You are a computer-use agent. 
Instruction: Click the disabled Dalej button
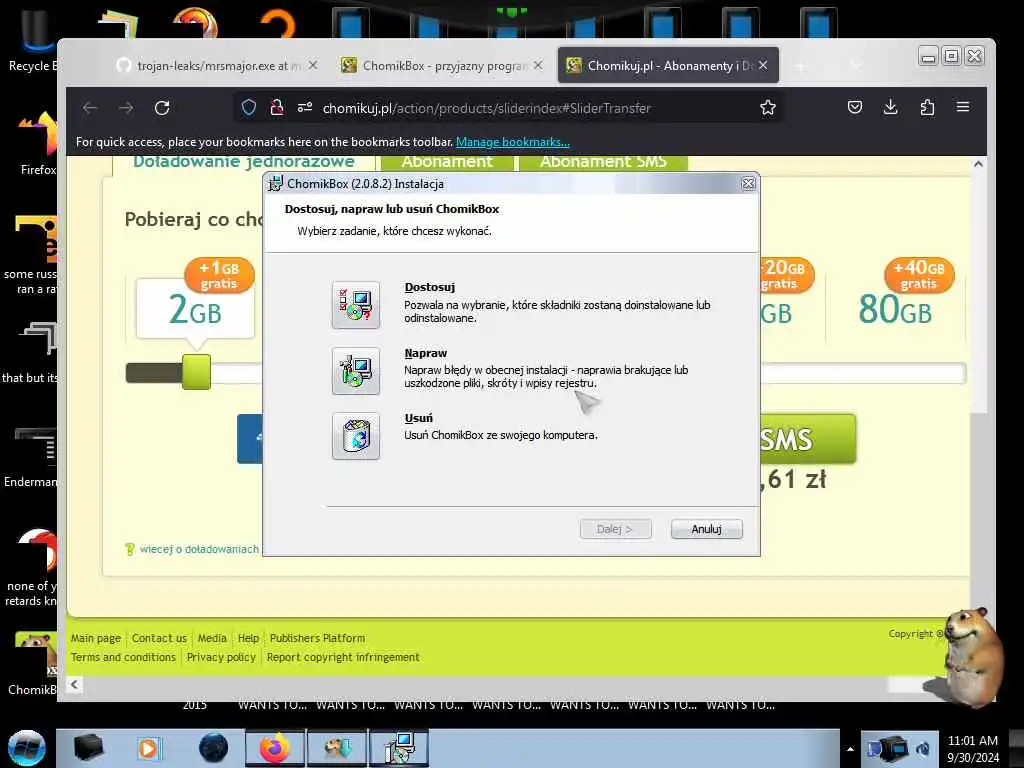pos(615,529)
